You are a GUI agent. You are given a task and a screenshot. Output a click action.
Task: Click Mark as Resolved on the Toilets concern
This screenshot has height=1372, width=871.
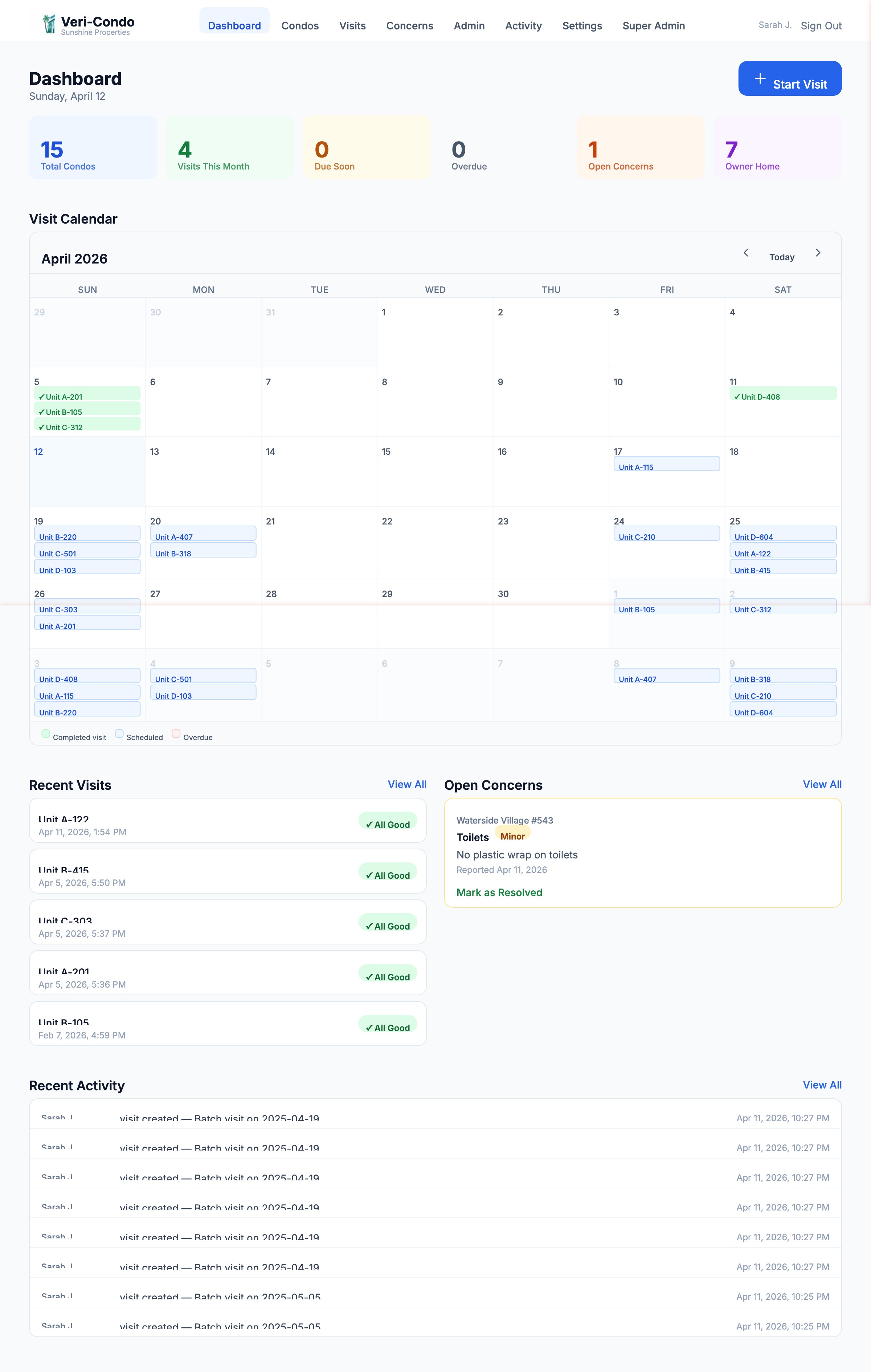click(499, 893)
